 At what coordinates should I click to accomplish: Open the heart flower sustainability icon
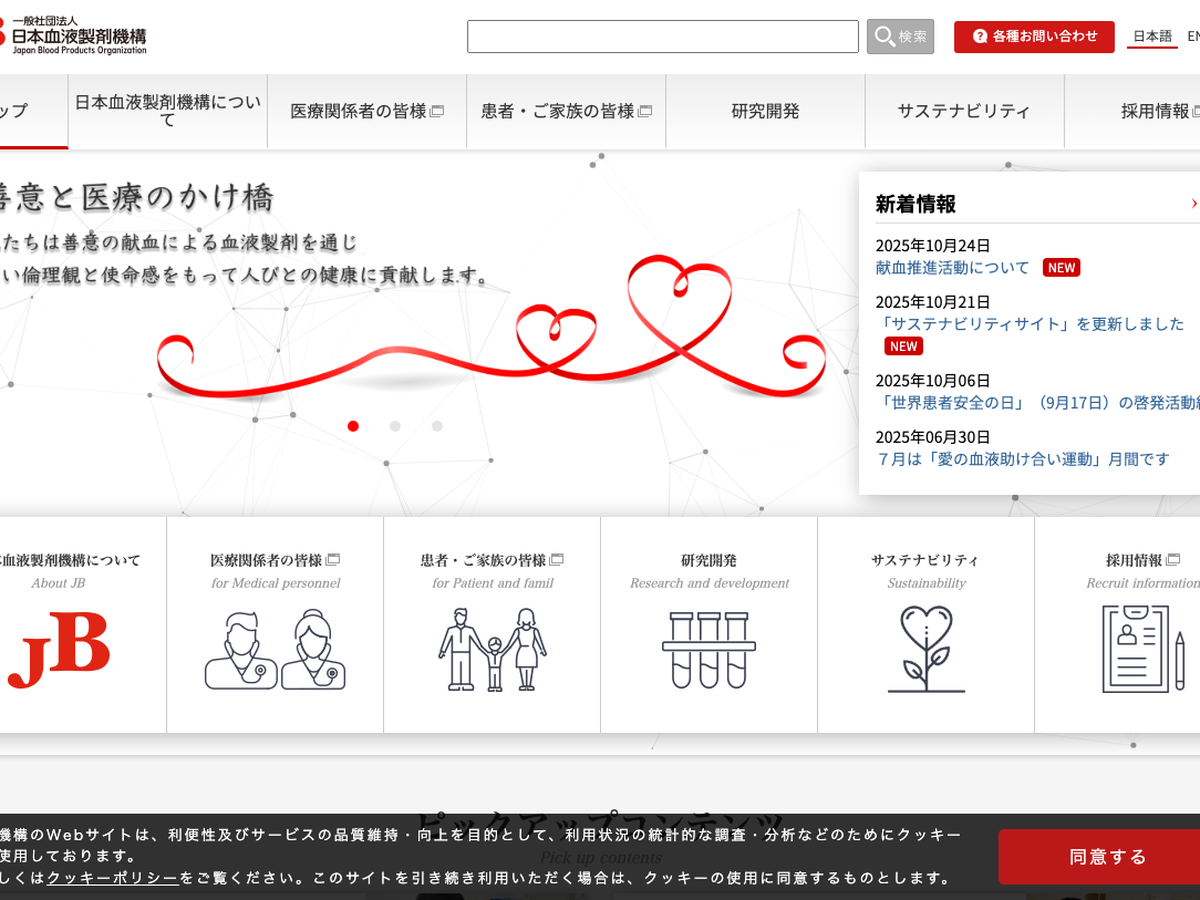(x=926, y=650)
